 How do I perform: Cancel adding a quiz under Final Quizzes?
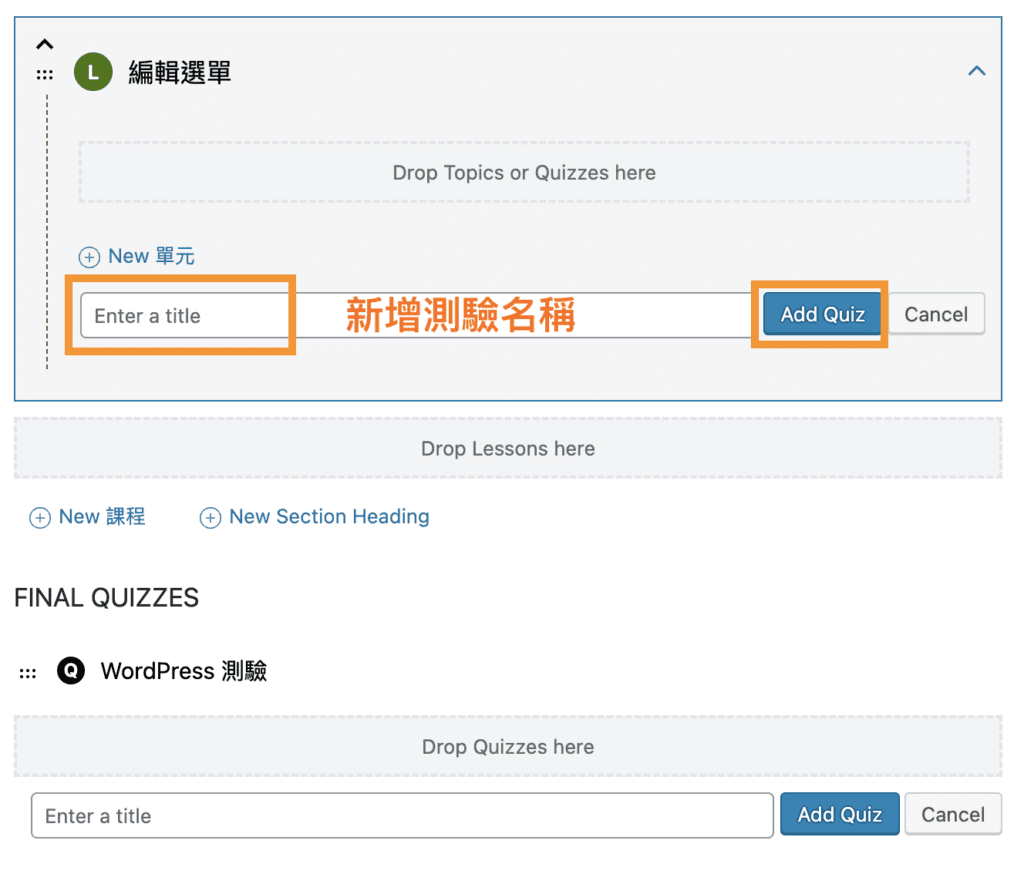point(952,815)
